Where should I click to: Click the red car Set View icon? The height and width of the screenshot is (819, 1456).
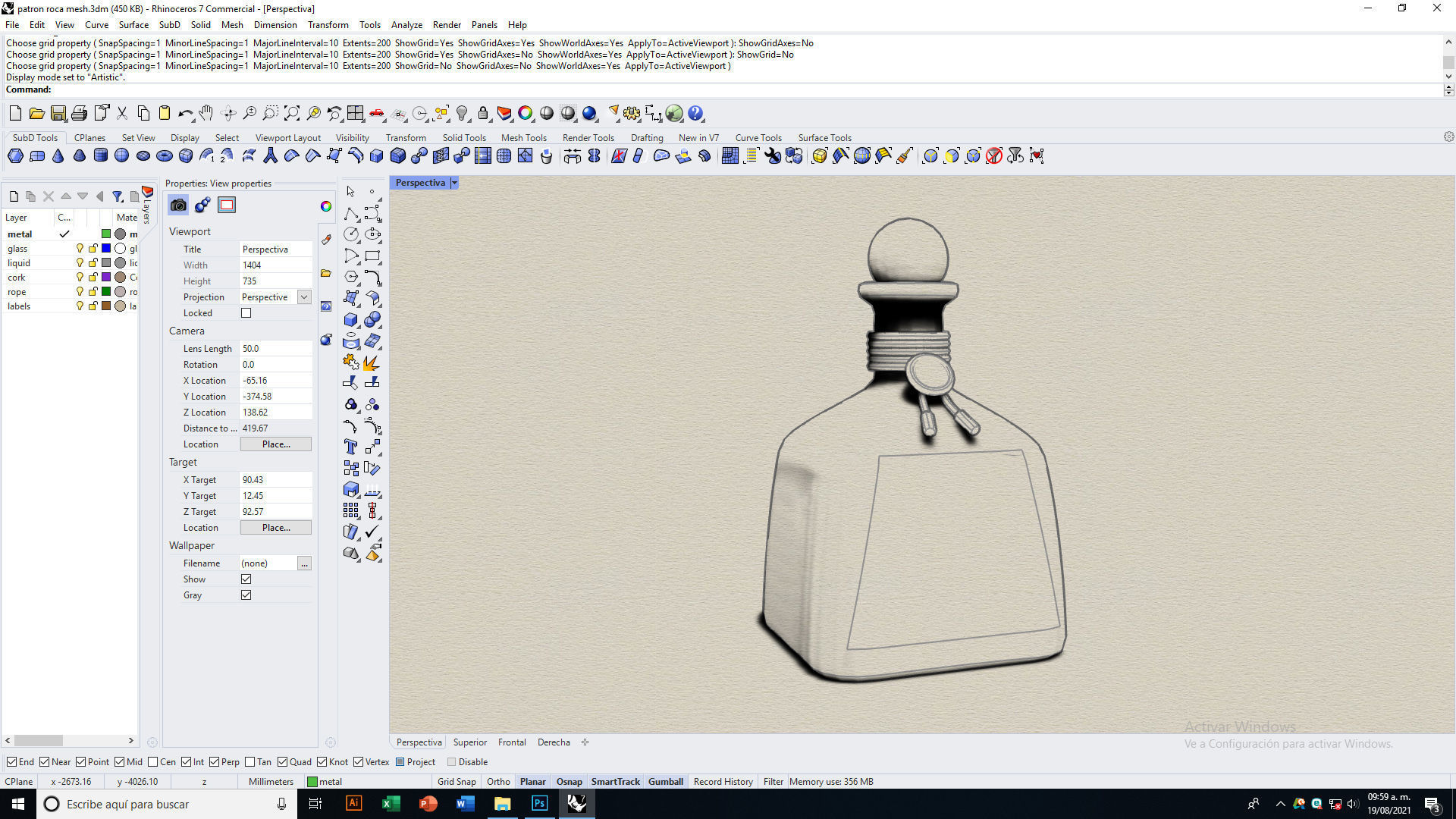pyautogui.click(x=376, y=114)
